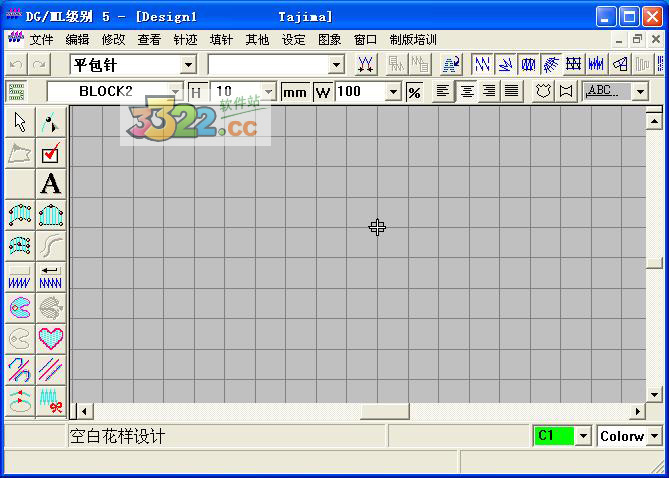Image resolution: width=669 pixels, height=478 pixels.
Task: Click the vertical scrollbar down arrow
Action: pyautogui.click(x=654, y=394)
